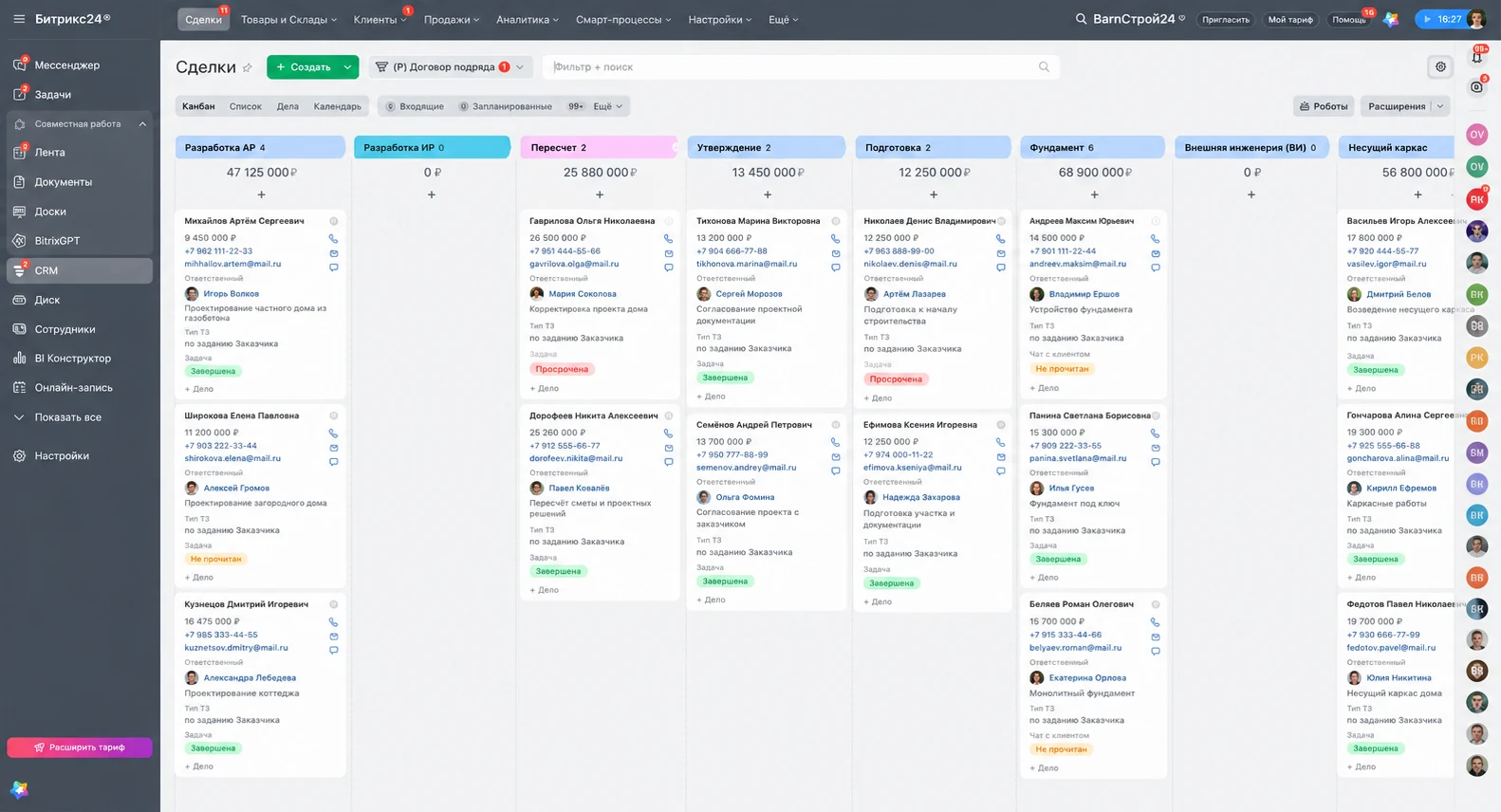Click the Роботы button

pos(1323,106)
